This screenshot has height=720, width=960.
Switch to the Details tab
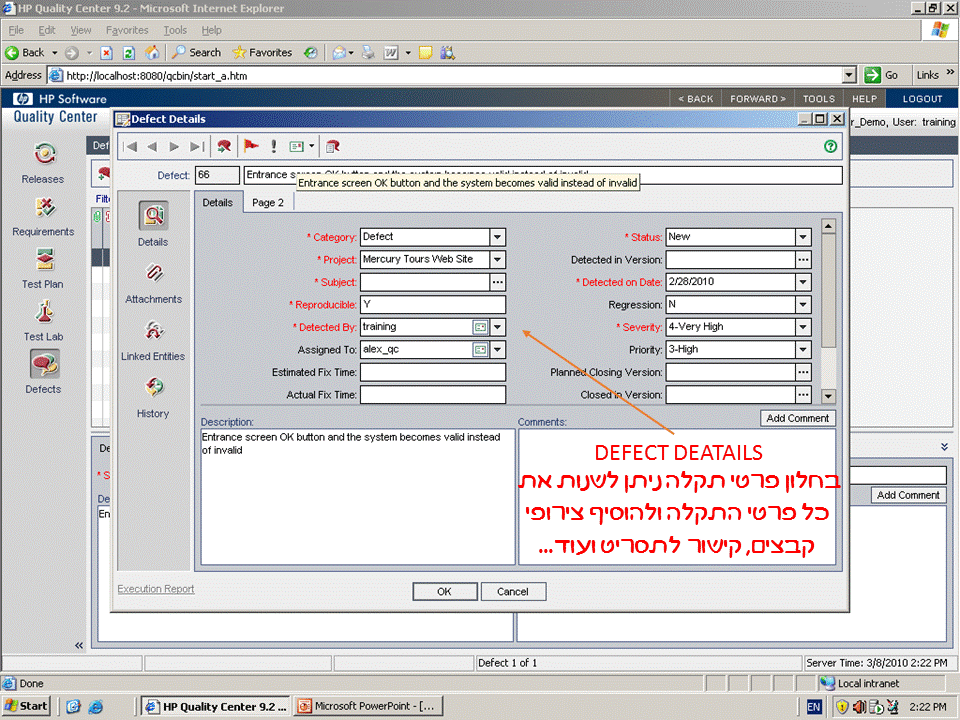(218, 203)
